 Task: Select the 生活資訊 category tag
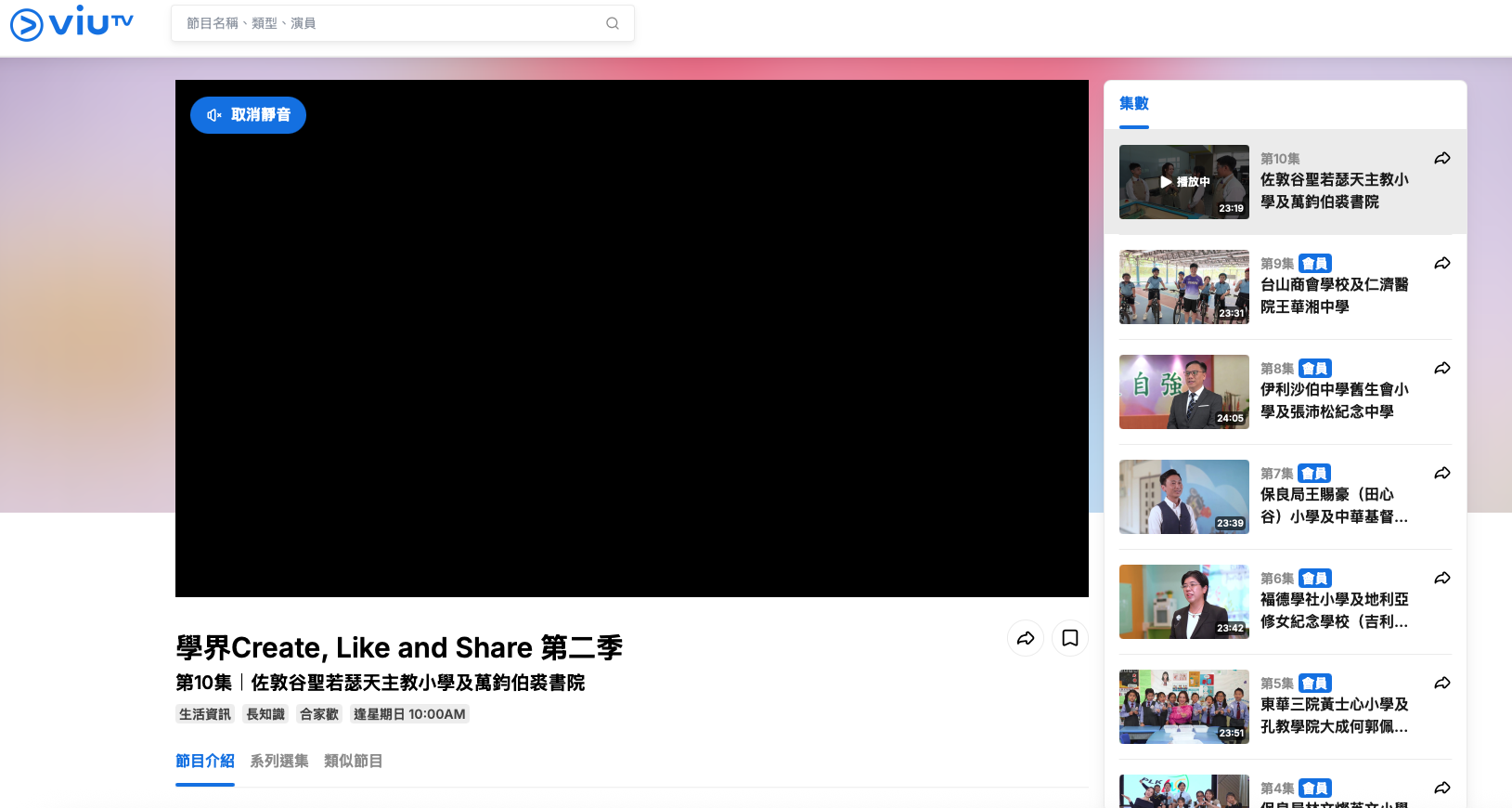[205, 714]
